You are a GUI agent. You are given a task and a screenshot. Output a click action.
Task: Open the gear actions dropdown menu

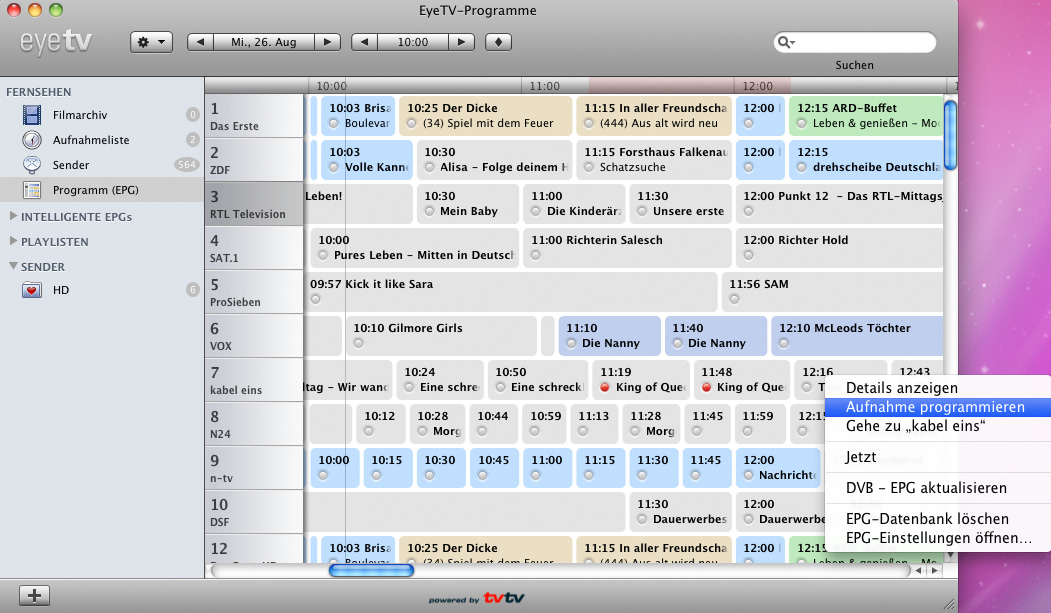tap(151, 42)
